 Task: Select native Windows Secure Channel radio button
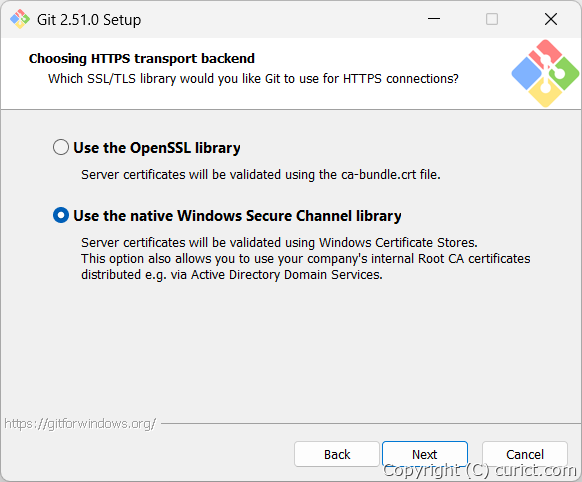[61, 215]
